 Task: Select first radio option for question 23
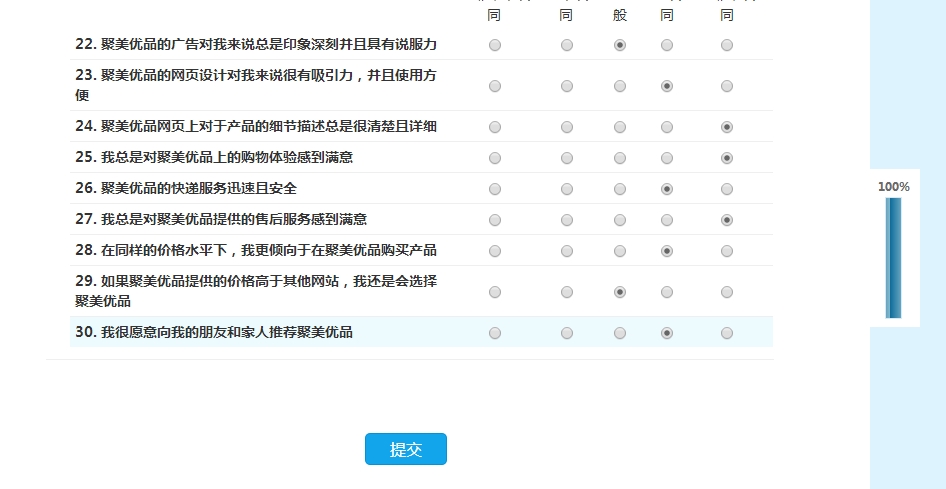point(495,86)
